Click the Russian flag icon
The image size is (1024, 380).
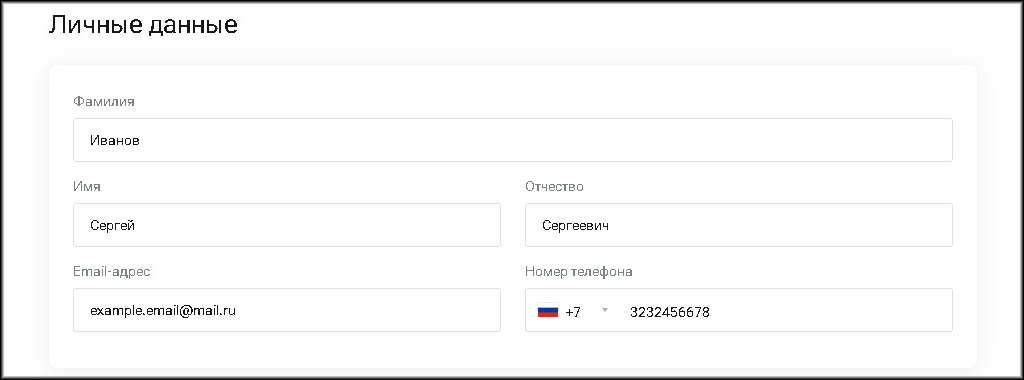(x=548, y=311)
